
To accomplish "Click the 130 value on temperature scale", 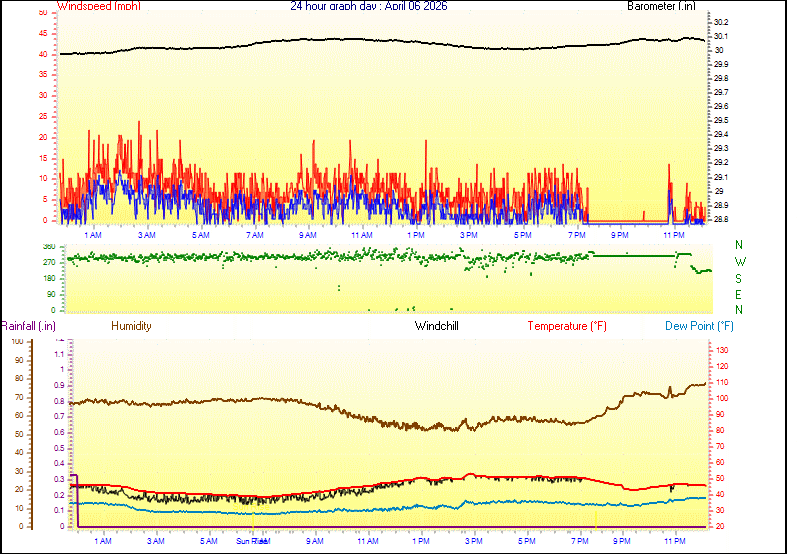I will pos(723,351).
